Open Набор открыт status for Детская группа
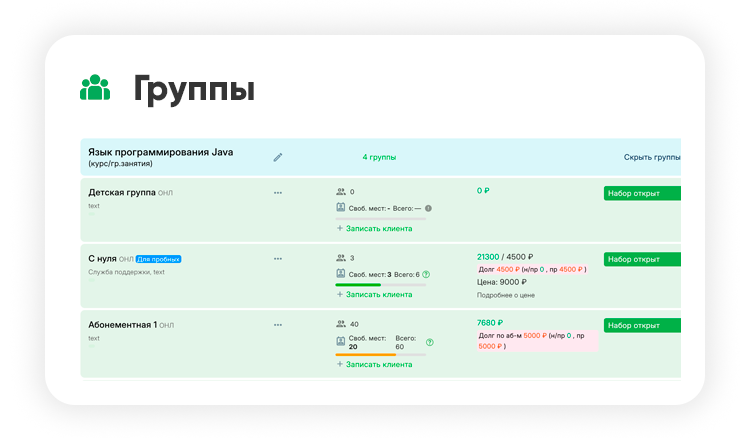Image resolution: width=740 pixels, height=438 pixels. point(641,193)
